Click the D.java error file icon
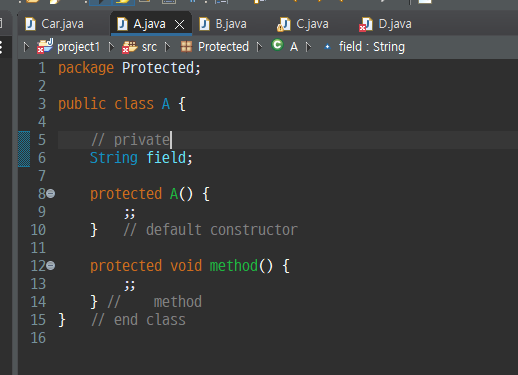The image size is (518, 375). 366,24
